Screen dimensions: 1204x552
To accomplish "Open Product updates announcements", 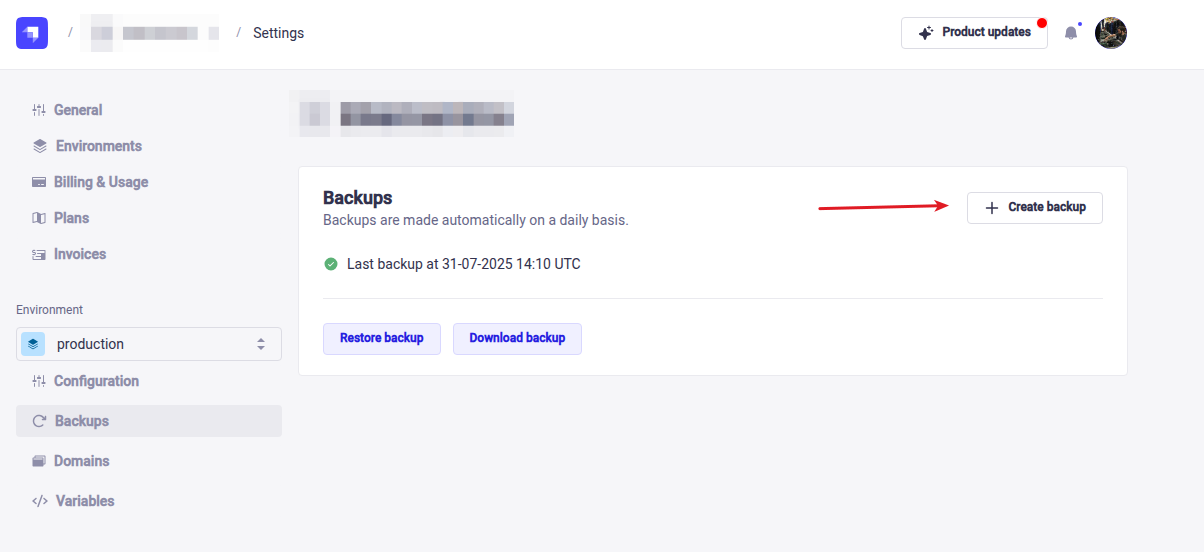I will [x=974, y=33].
